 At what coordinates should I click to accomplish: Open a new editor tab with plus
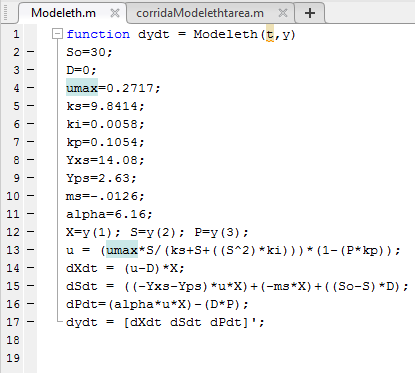(310, 13)
